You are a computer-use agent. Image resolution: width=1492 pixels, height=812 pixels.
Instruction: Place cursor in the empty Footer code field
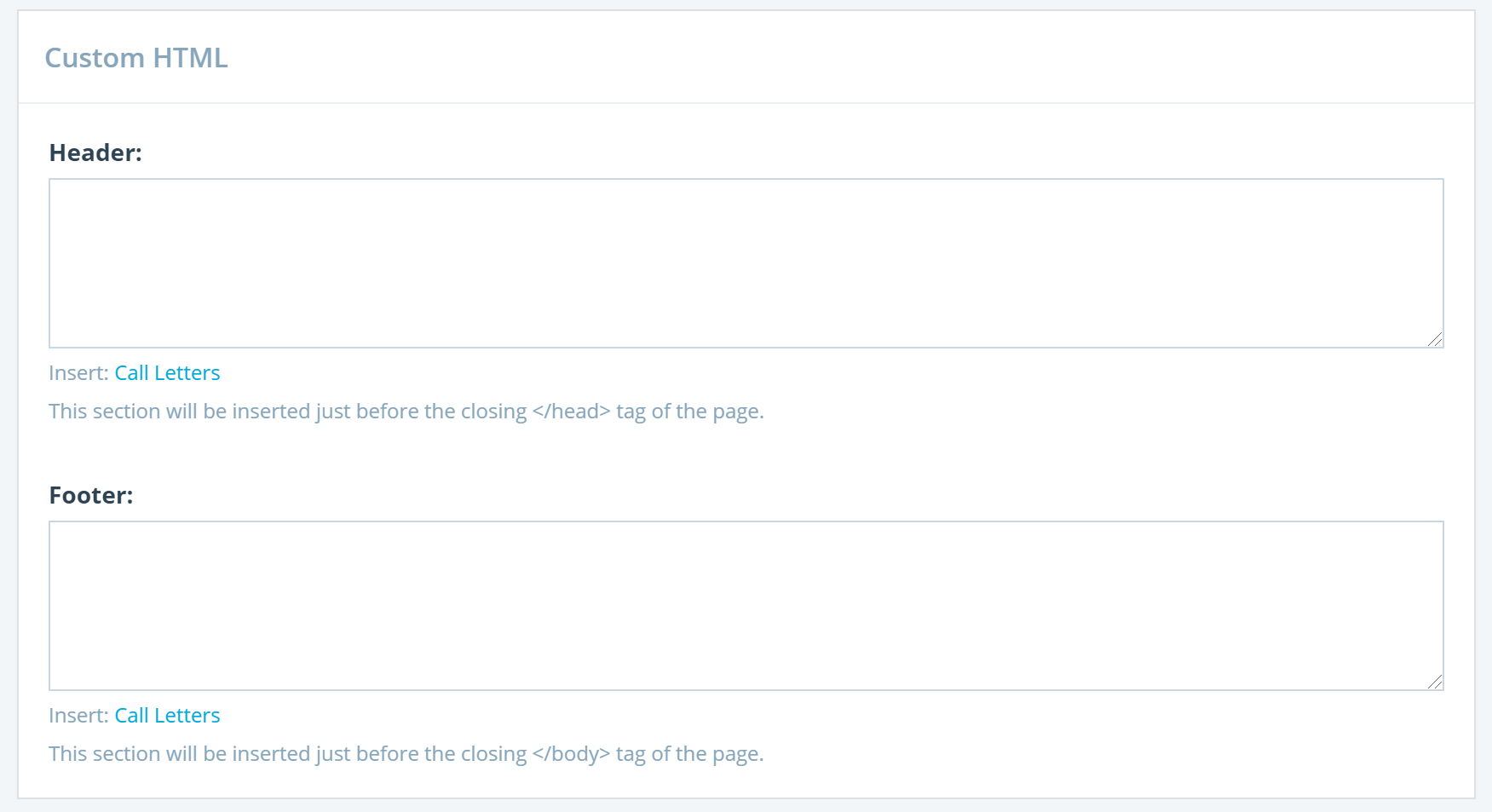[x=746, y=606]
